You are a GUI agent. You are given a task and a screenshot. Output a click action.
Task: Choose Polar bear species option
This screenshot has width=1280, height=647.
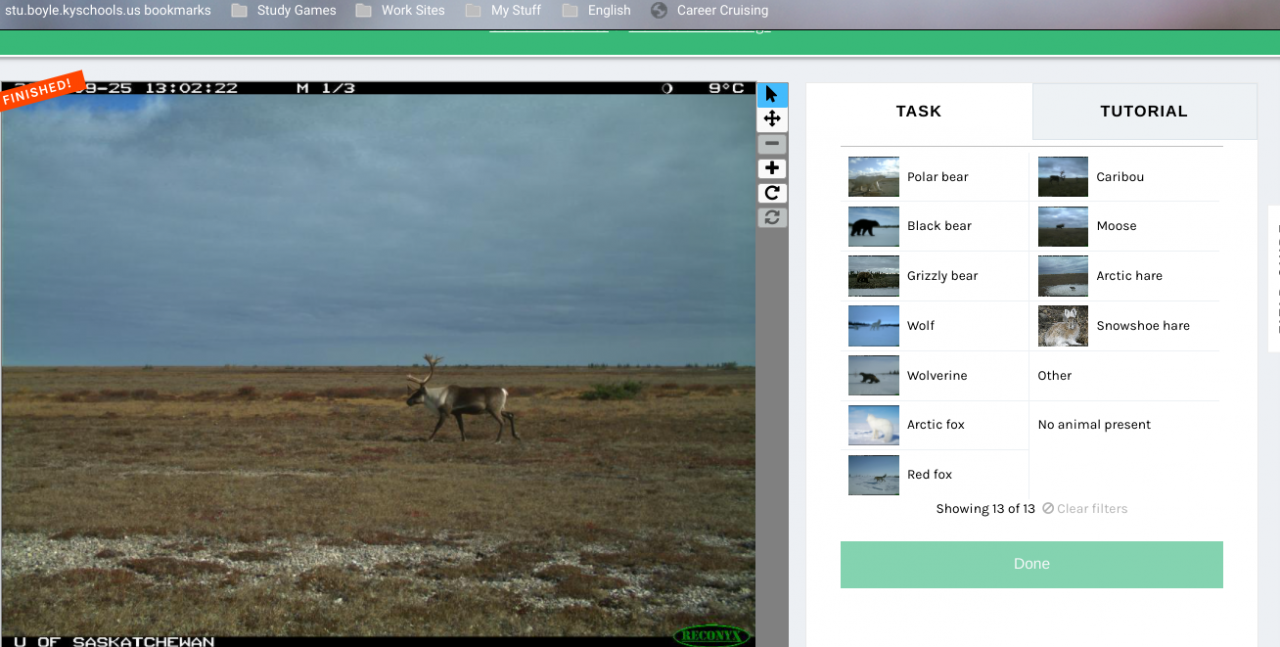[x=935, y=177]
